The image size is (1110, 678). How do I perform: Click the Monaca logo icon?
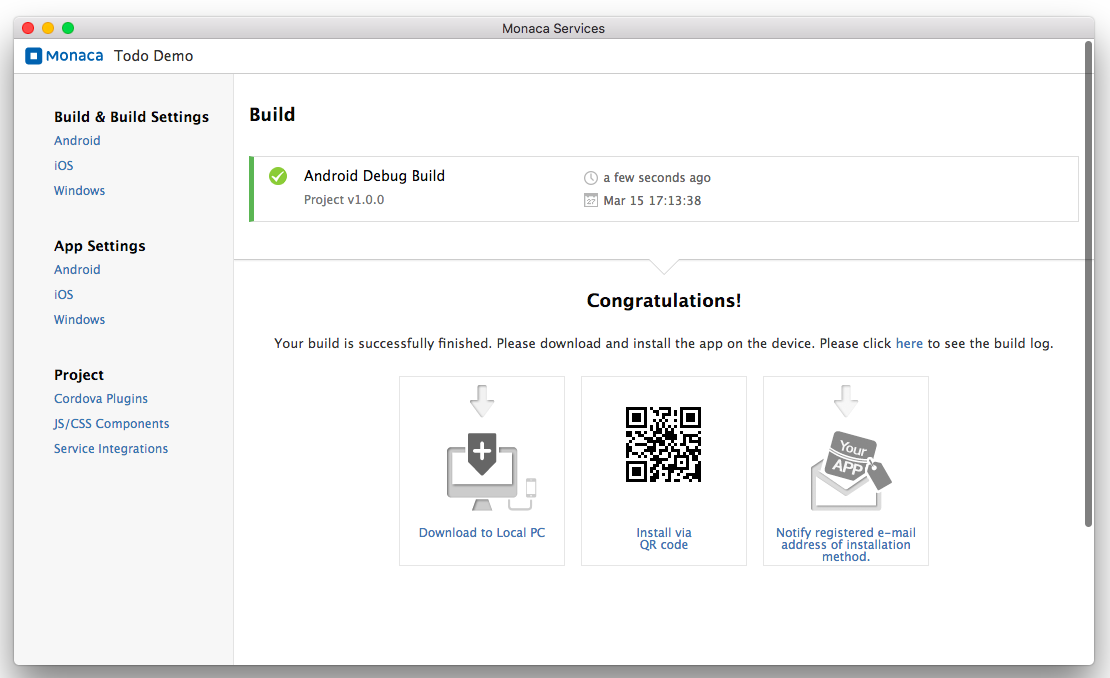pyautogui.click(x=34, y=56)
